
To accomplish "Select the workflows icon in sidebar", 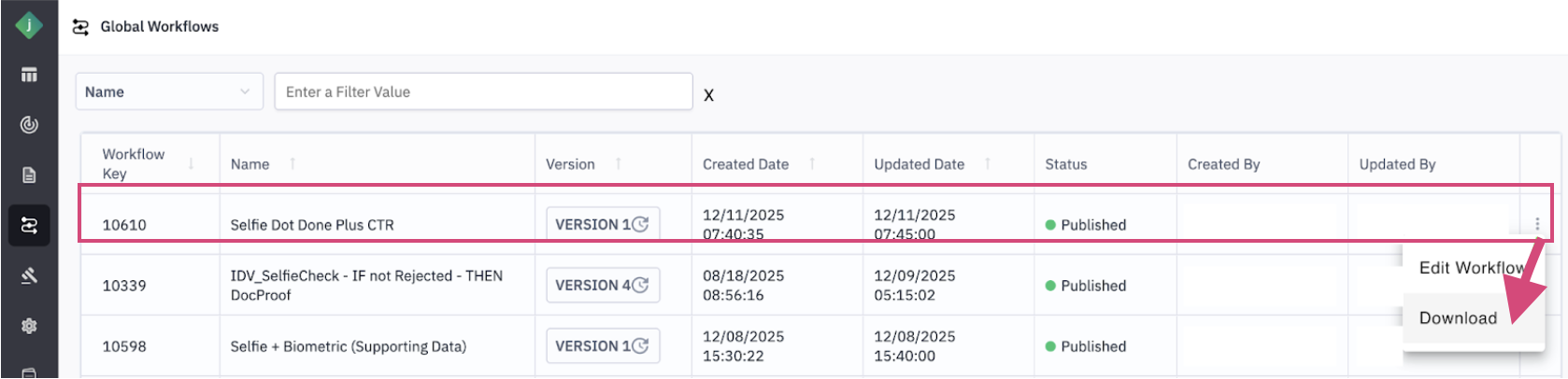I will click(x=29, y=225).
